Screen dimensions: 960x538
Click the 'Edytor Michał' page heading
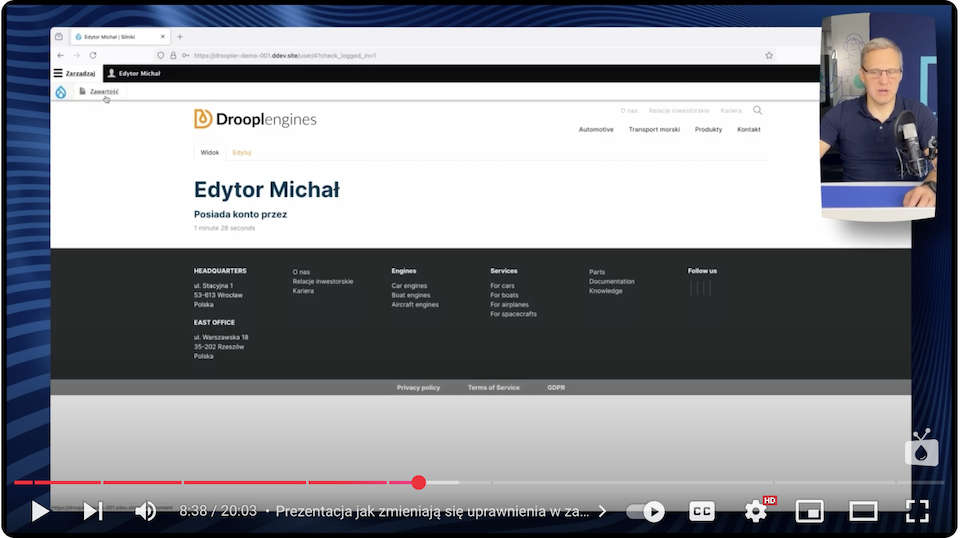(267, 190)
